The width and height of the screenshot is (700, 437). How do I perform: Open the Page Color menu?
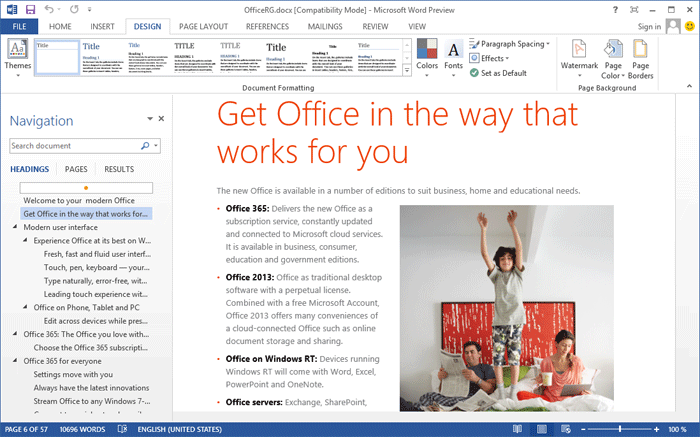pos(613,59)
